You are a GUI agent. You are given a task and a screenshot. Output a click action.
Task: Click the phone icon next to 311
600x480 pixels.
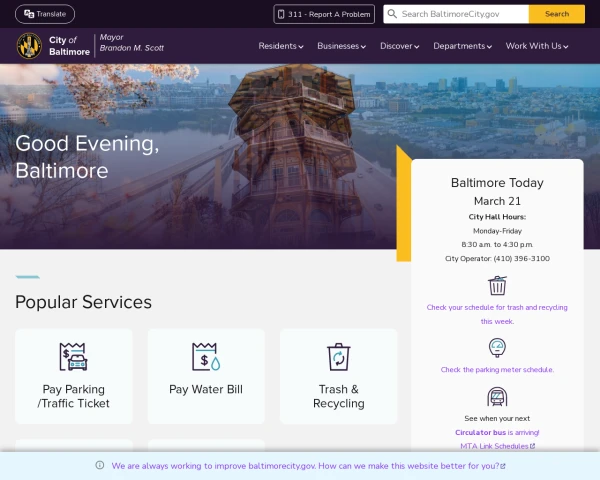[x=281, y=14]
